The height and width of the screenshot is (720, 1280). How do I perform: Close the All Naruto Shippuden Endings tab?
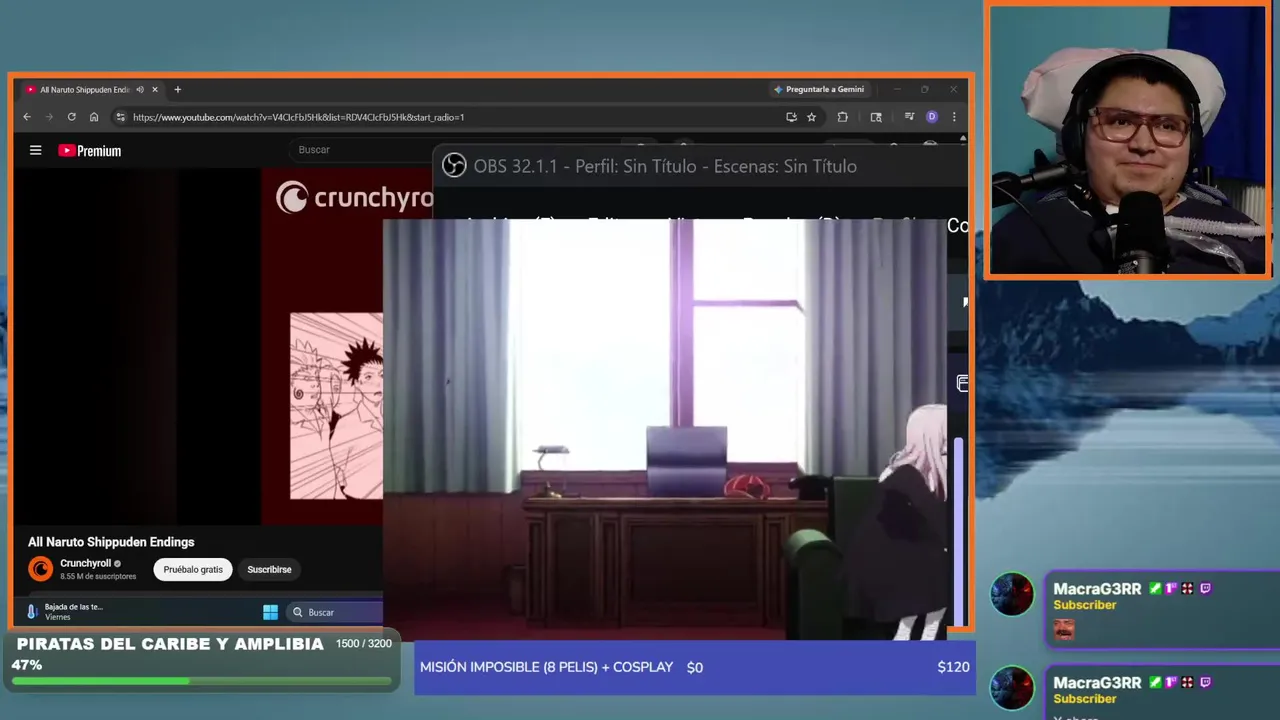point(155,90)
